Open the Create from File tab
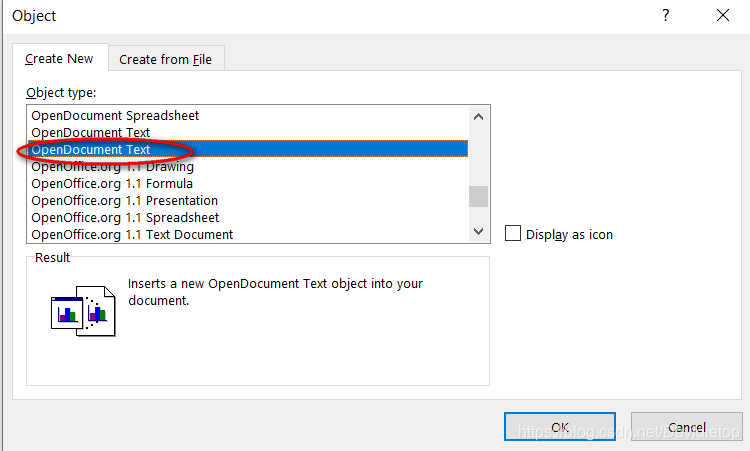750x451 pixels. [x=165, y=59]
